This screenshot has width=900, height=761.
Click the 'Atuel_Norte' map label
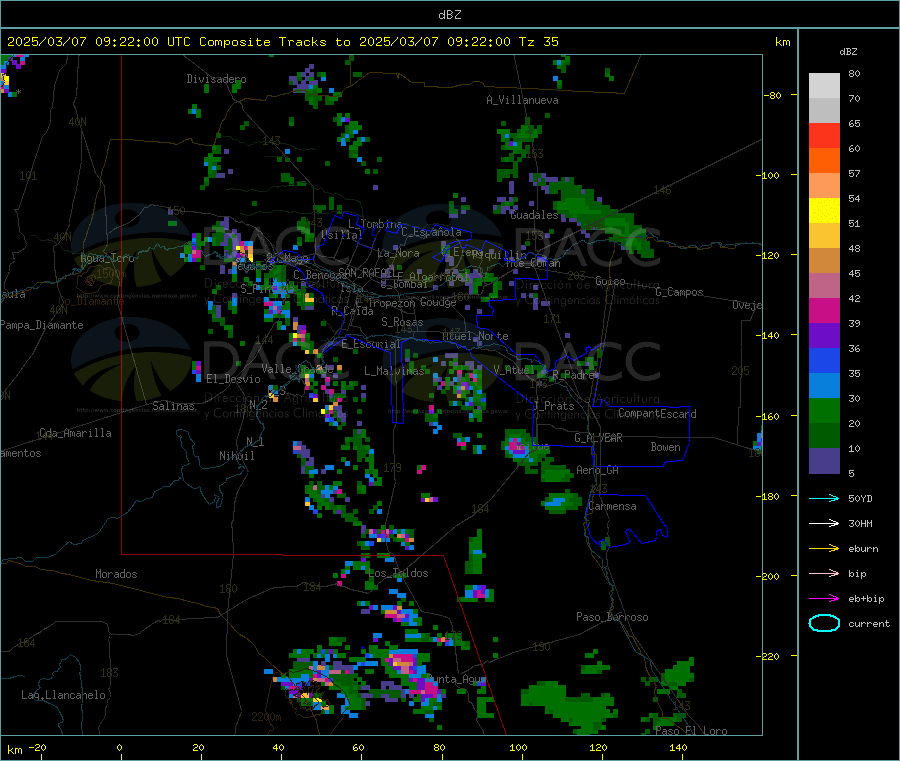(475, 336)
